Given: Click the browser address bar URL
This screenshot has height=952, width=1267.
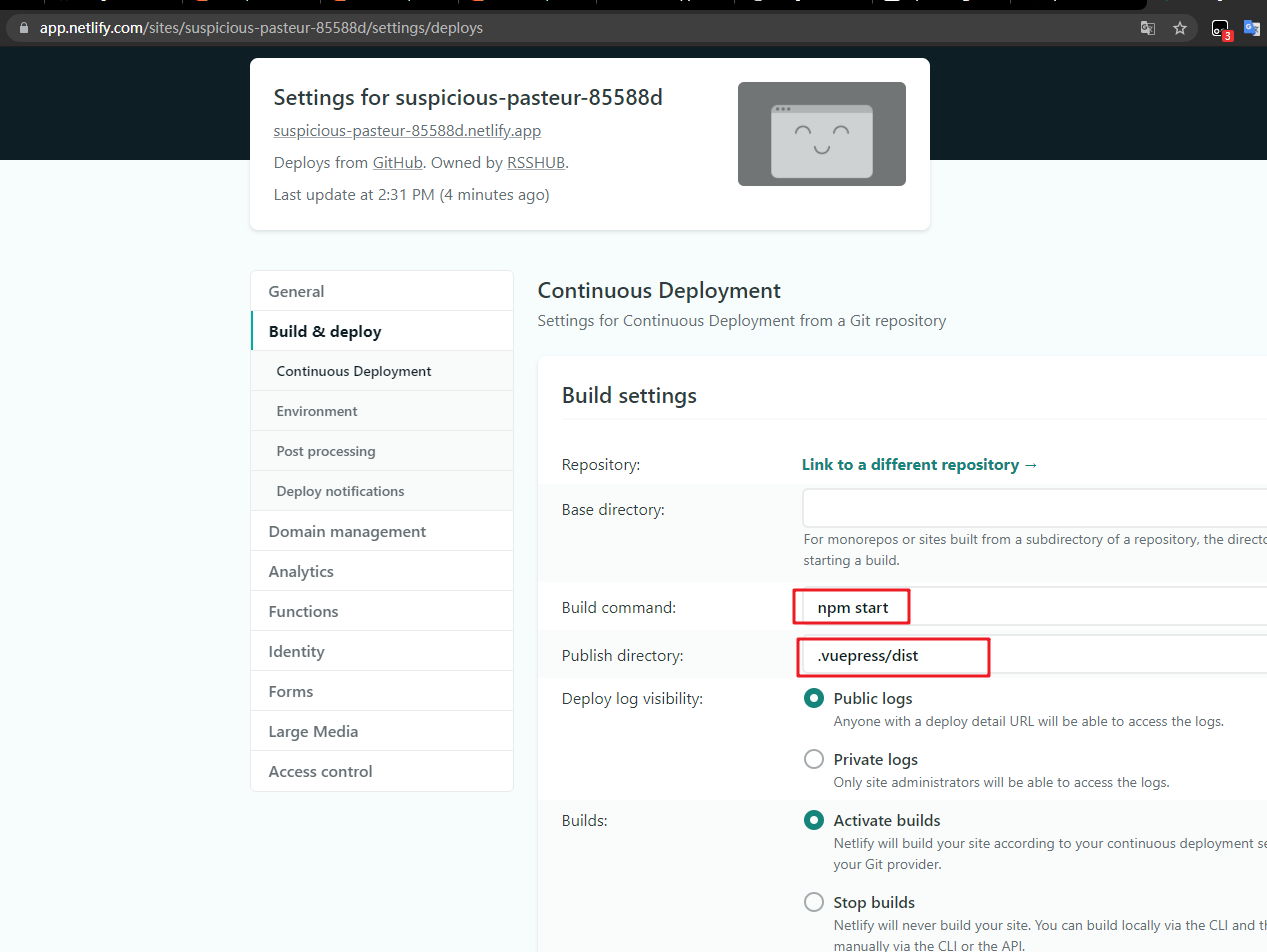Looking at the screenshot, I should (x=261, y=28).
